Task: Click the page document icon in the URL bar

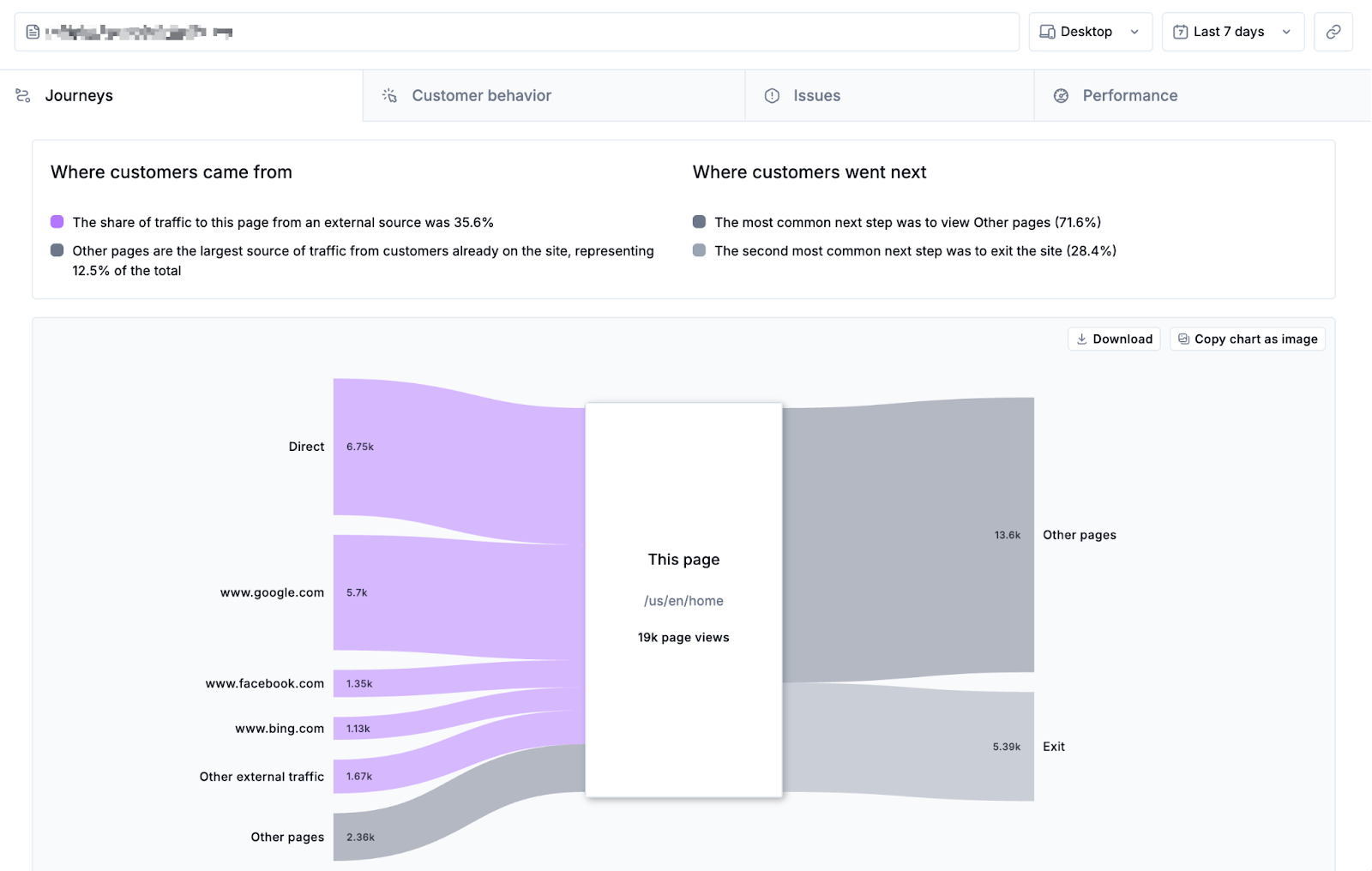Action: (32, 31)
